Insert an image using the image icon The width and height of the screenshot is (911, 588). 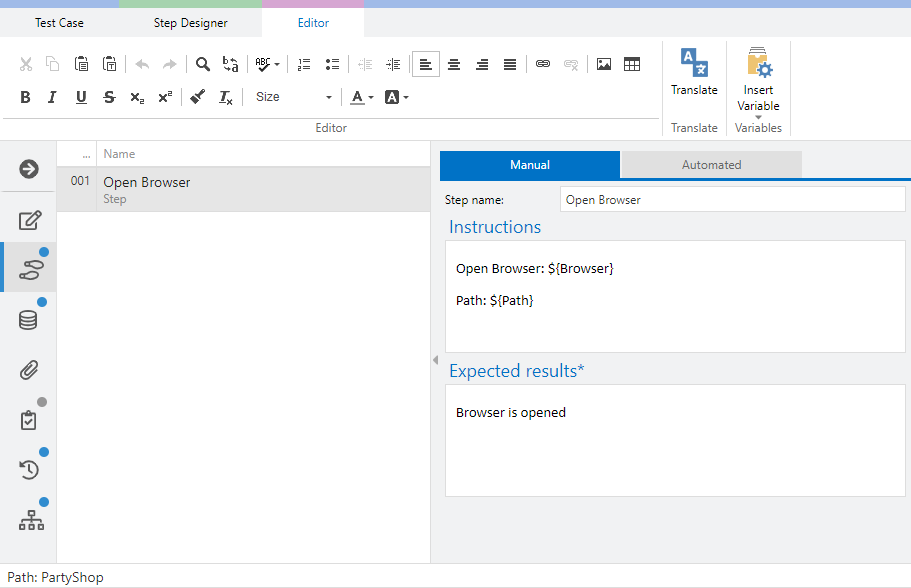[x=603, y=64]
